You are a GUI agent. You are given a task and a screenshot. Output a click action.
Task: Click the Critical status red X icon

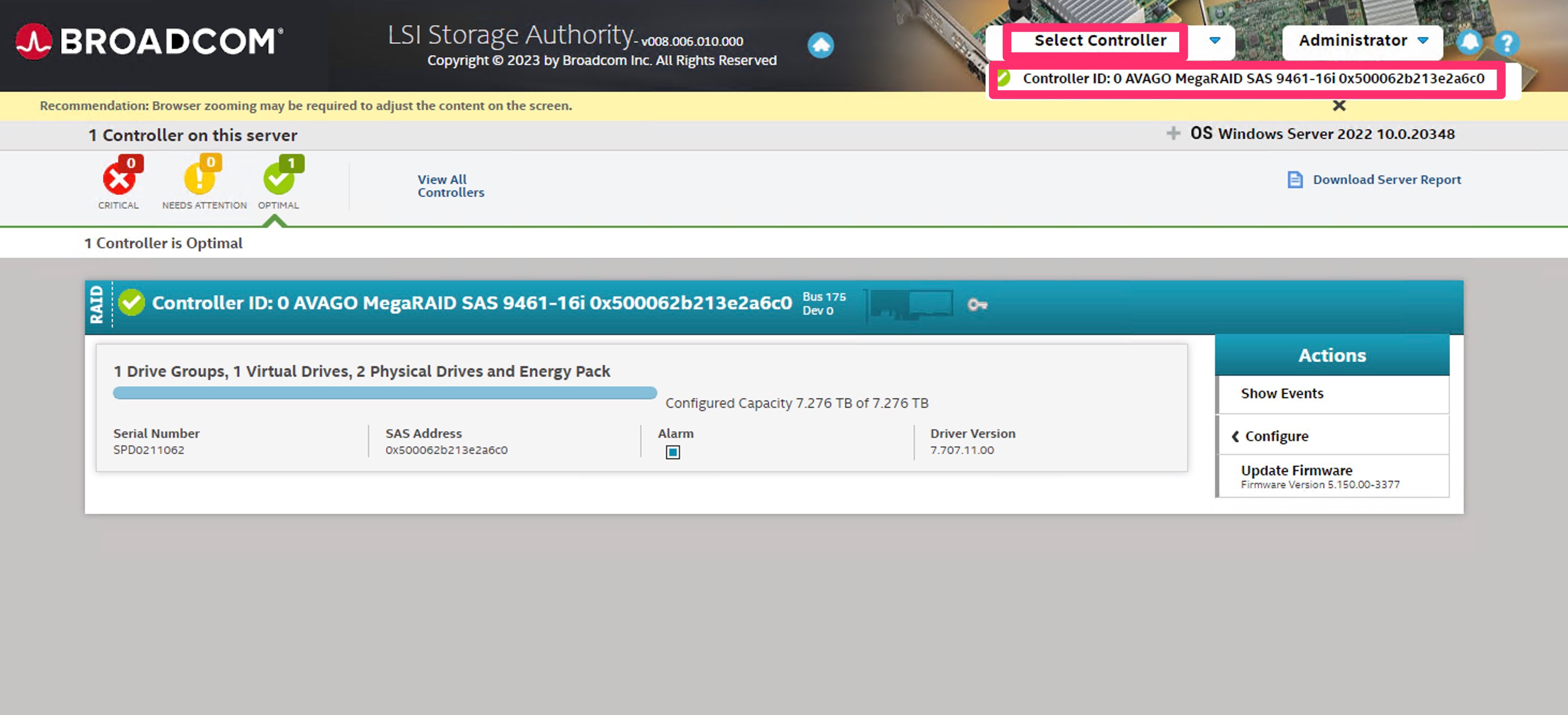pos(119,178)
